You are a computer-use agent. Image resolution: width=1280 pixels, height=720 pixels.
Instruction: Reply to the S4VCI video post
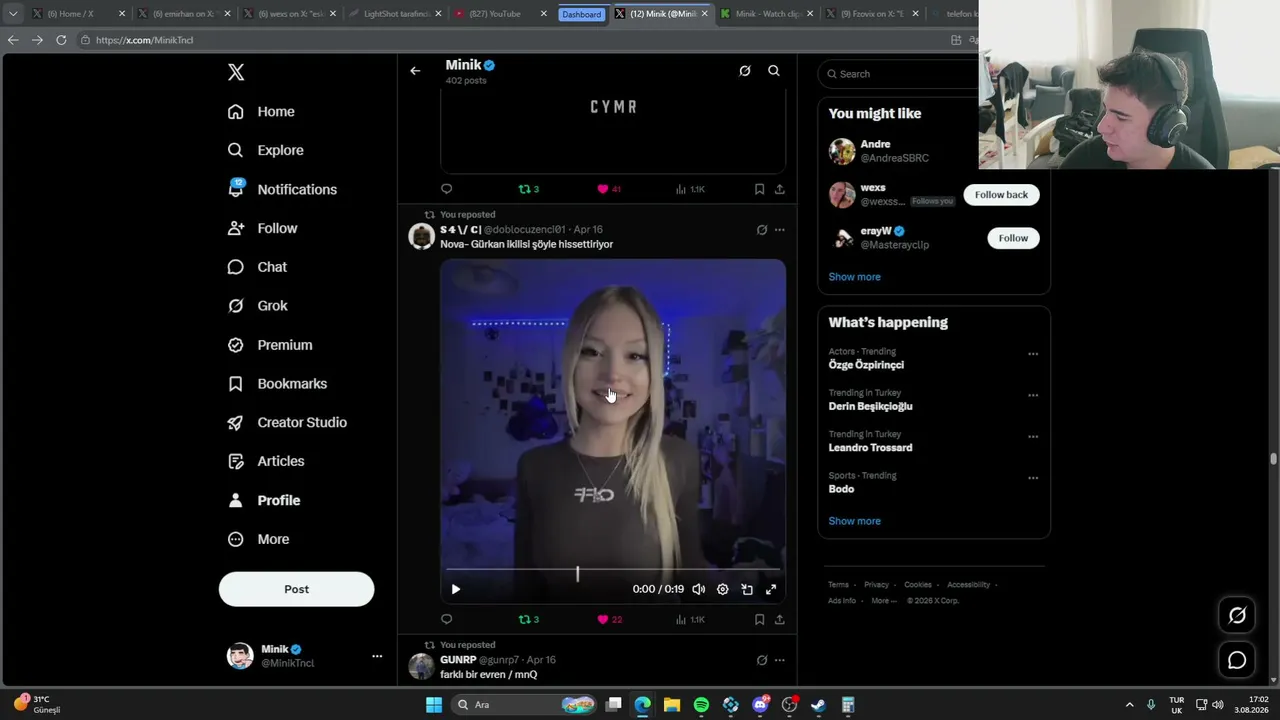tap(447, 620)
